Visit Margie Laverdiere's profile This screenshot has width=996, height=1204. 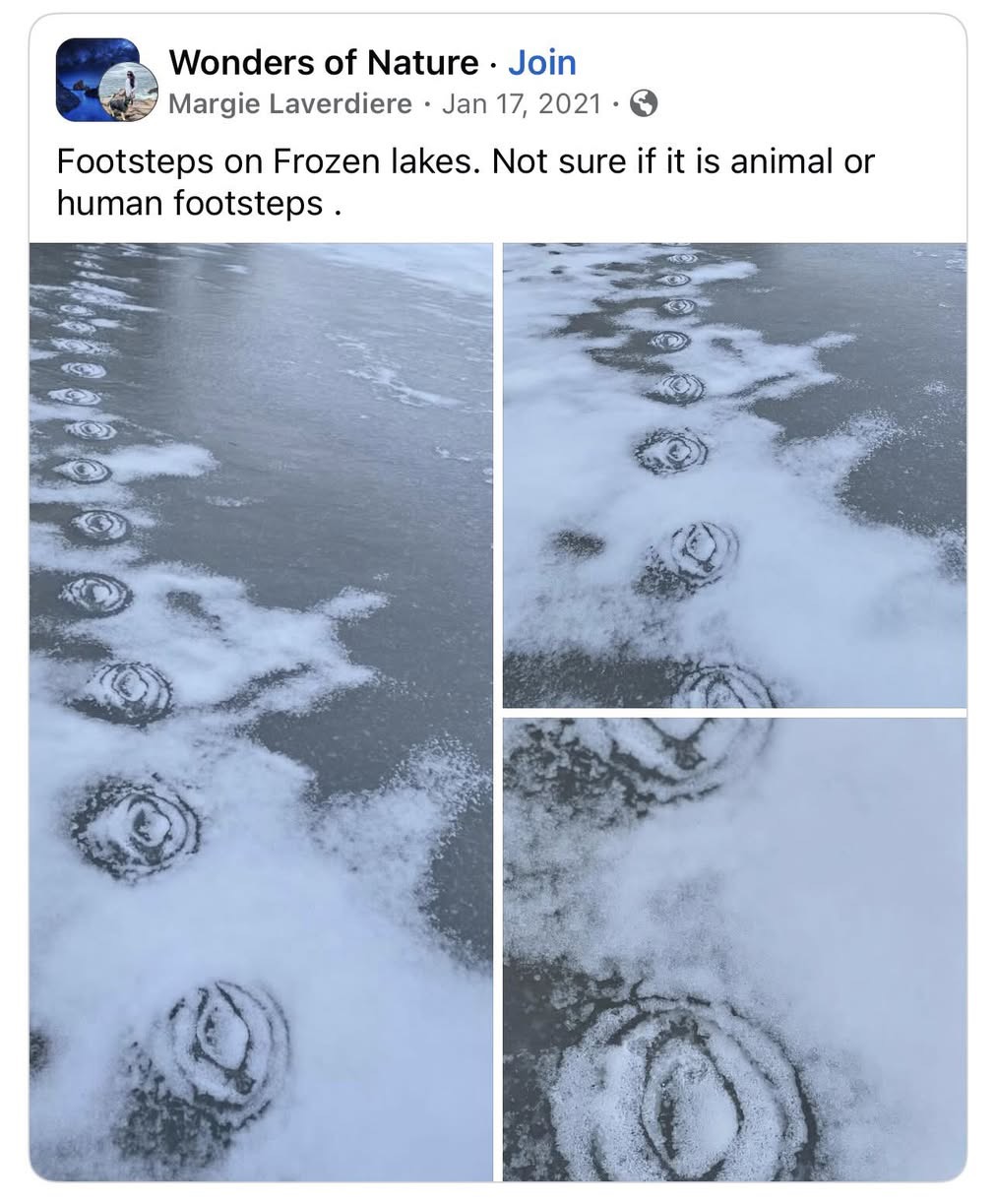pyautogui.click(x=290, y=103)
